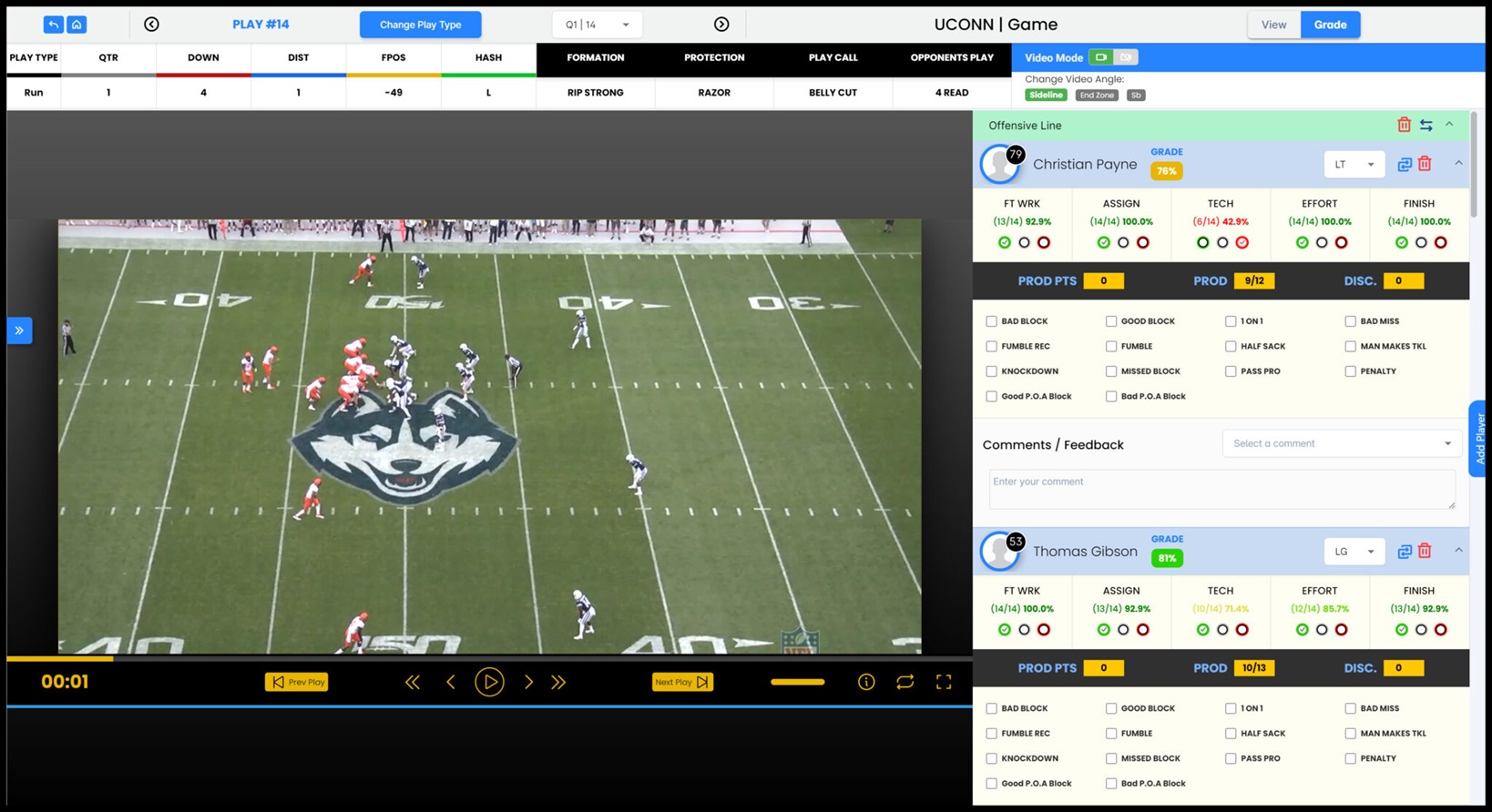Select the End Zone video angle

[x=1096, y=95]
